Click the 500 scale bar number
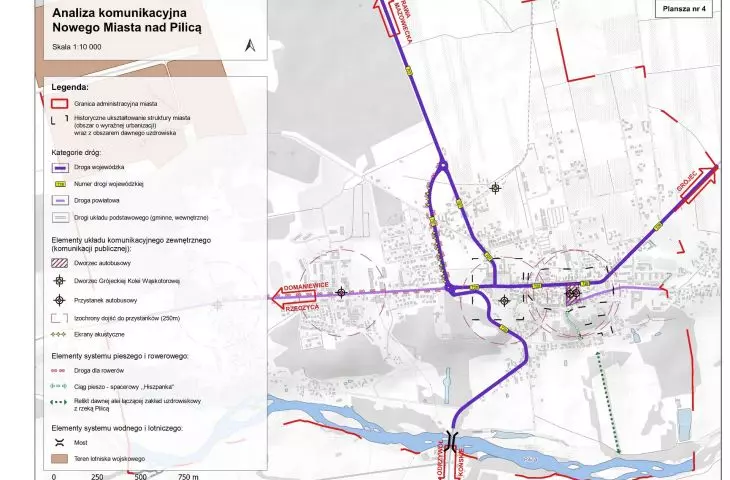Screen dimensions: 730x480 click(140, 476)
